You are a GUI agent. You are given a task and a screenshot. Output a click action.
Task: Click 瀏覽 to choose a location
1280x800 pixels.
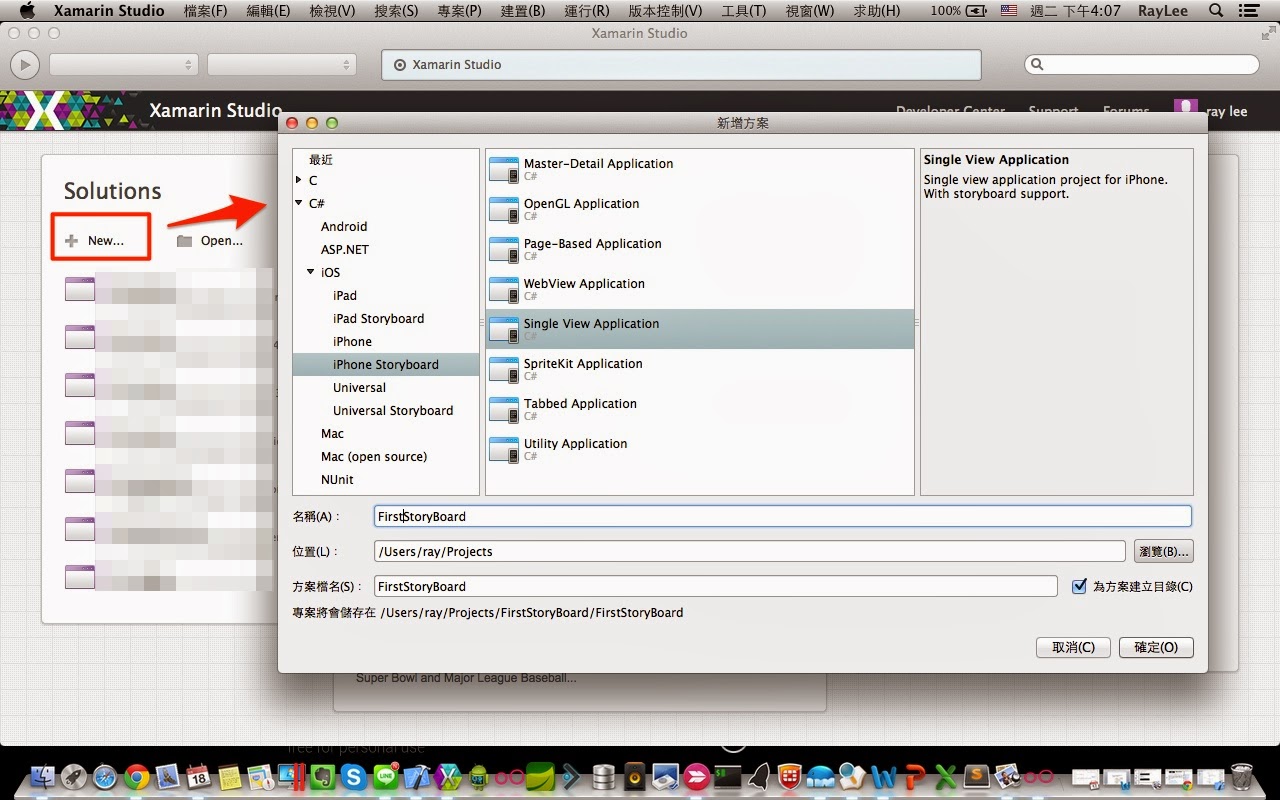click(1163, 551)
